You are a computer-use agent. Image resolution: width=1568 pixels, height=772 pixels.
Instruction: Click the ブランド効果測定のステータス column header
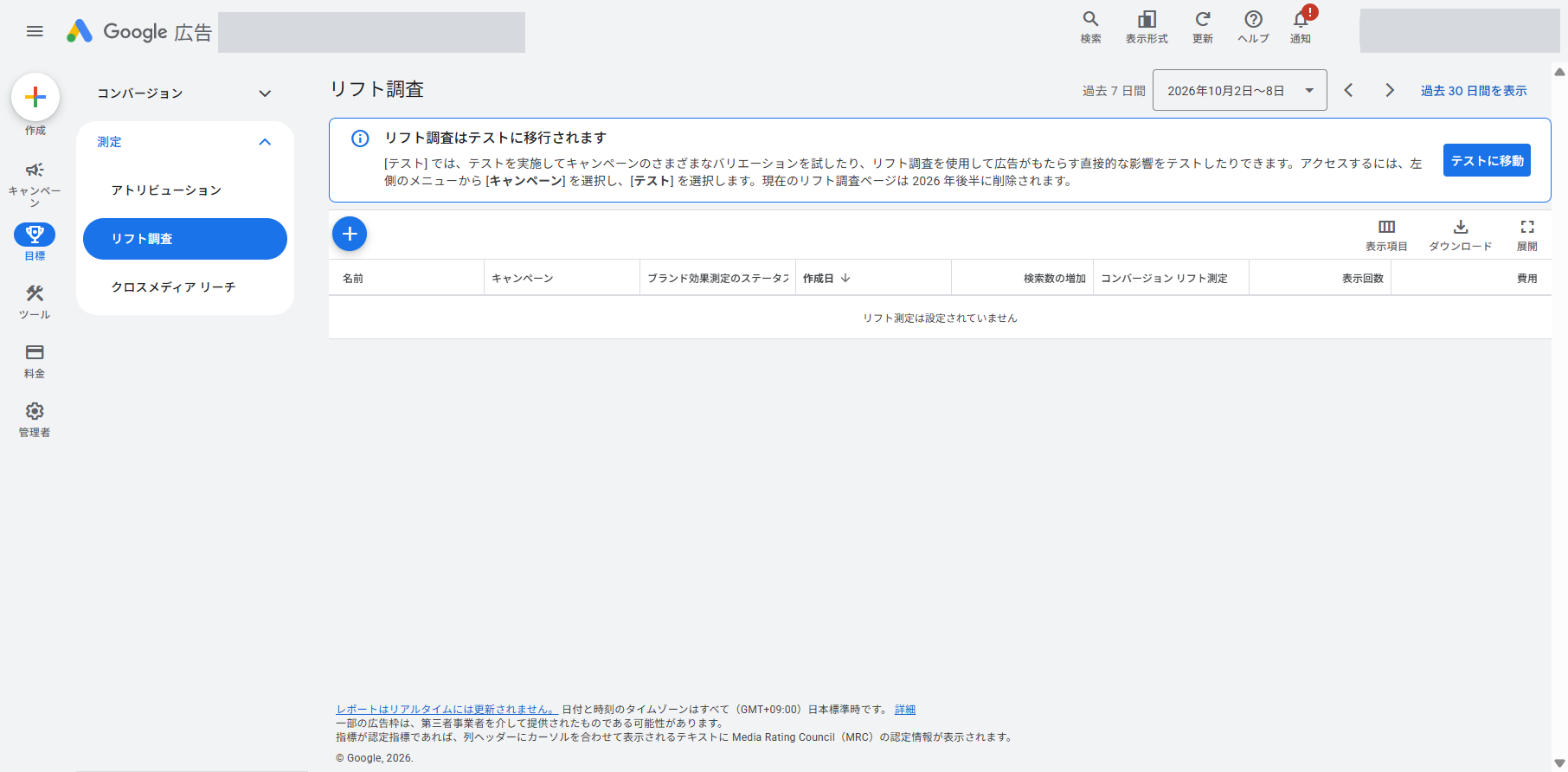tap(718, 278)
